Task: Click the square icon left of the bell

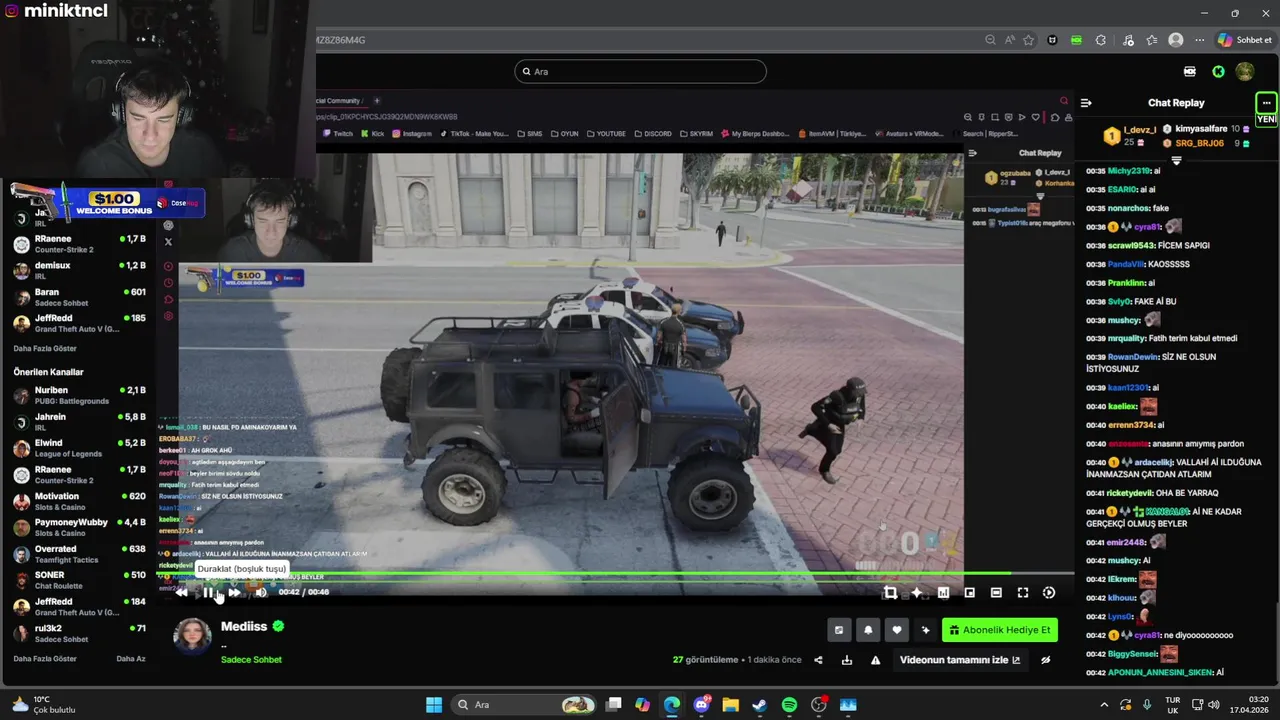Action: tap(839, 630)
